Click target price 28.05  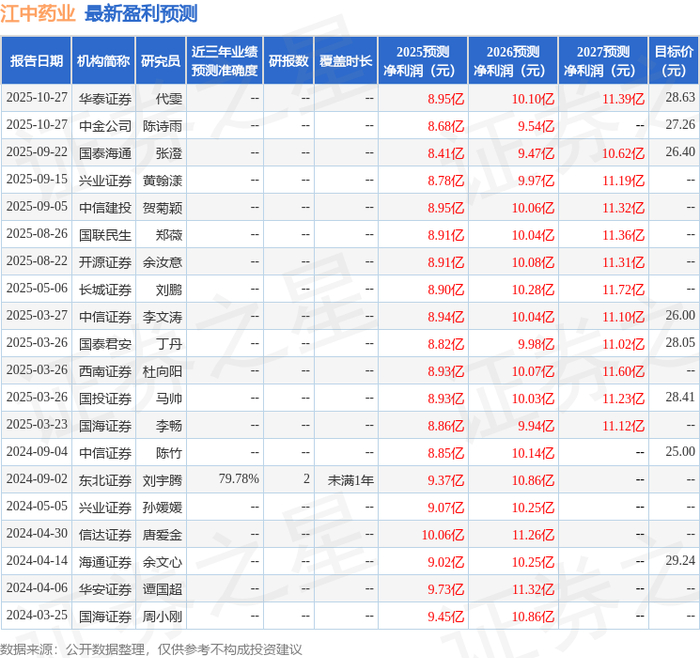(680, 342)
